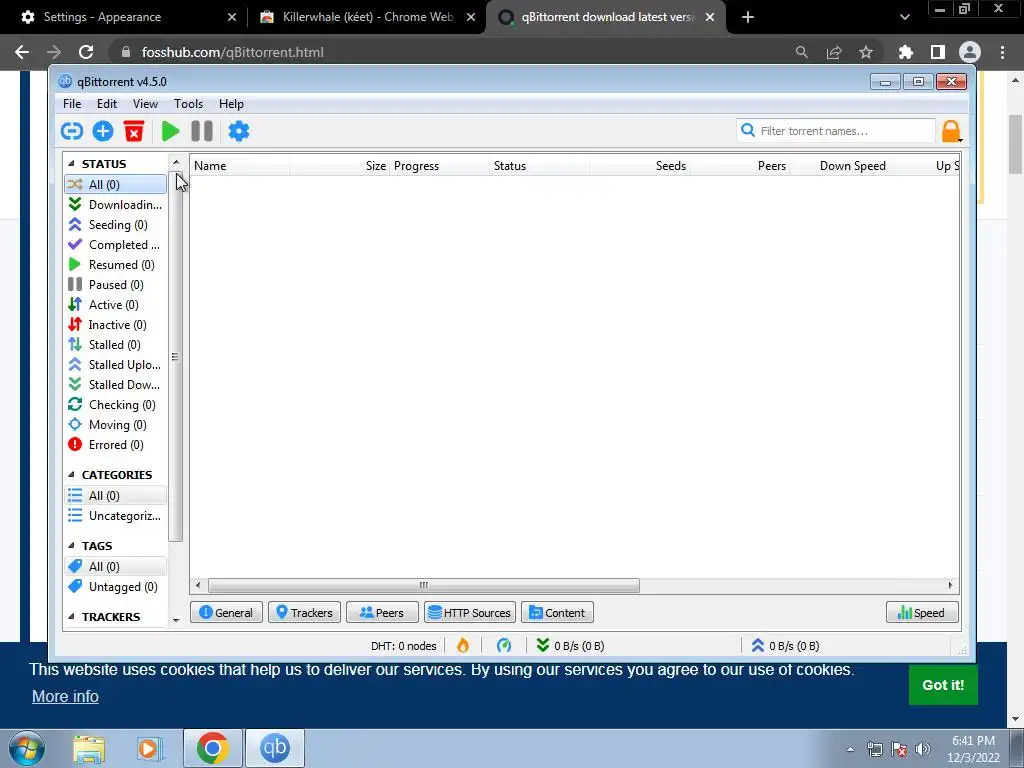Click the orange lock UI icon
The width and height of the screenshot is (1024, 768).
[951, 131]
